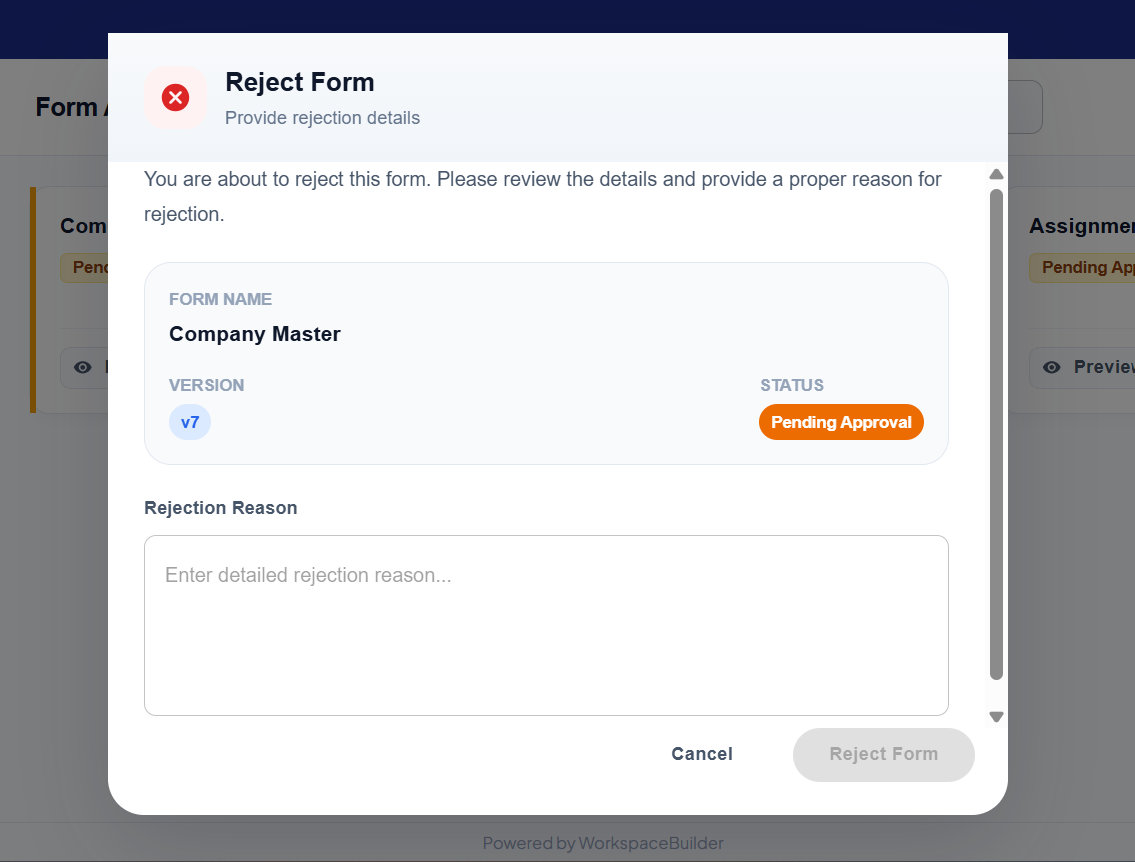Select the Company Master form name text
The height and width of the screenshot is (862, 1135).
pyautogui.click(x=255, y=334)
